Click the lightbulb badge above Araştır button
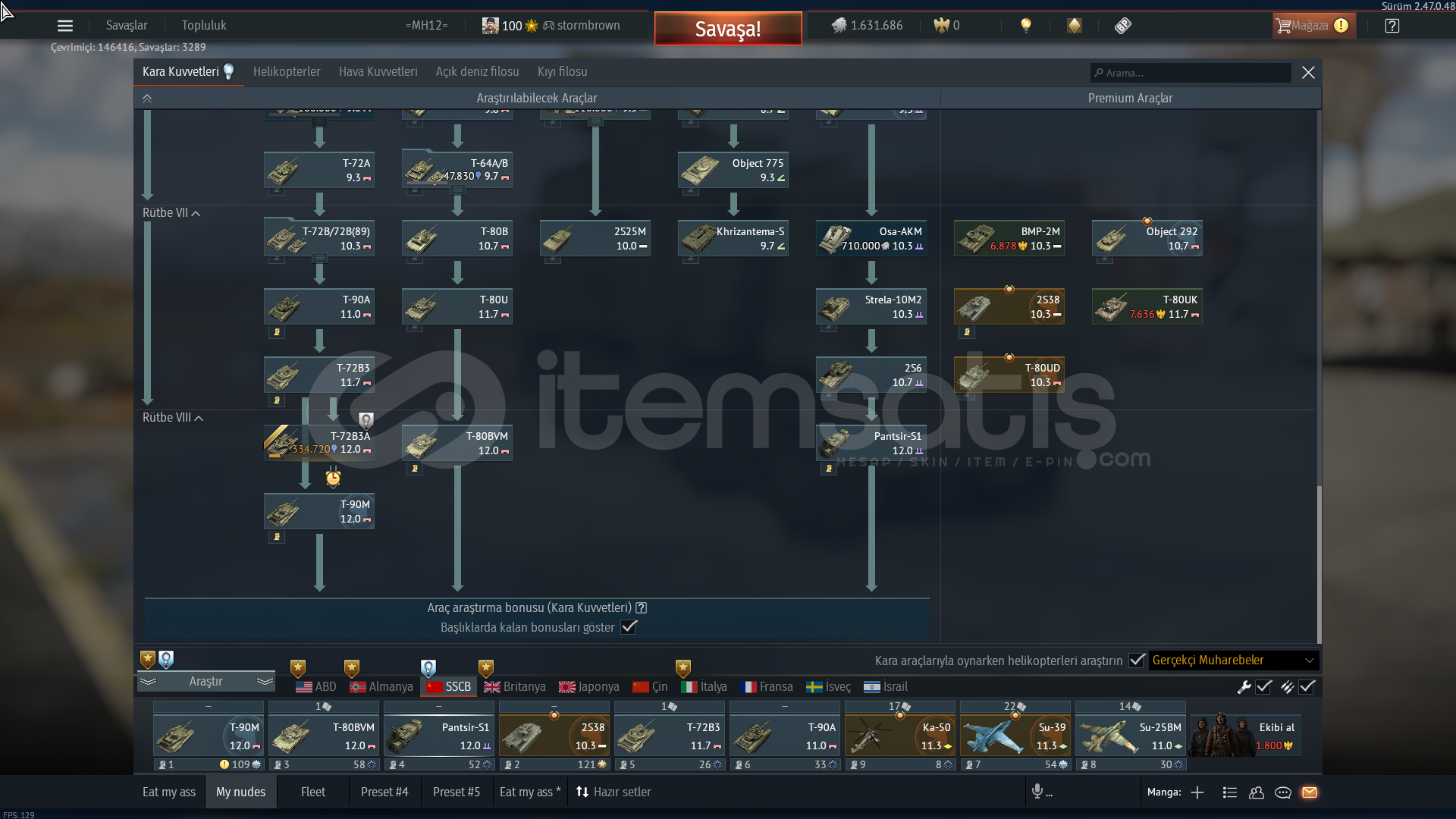 pyautogui.click(x=166, y=660)
